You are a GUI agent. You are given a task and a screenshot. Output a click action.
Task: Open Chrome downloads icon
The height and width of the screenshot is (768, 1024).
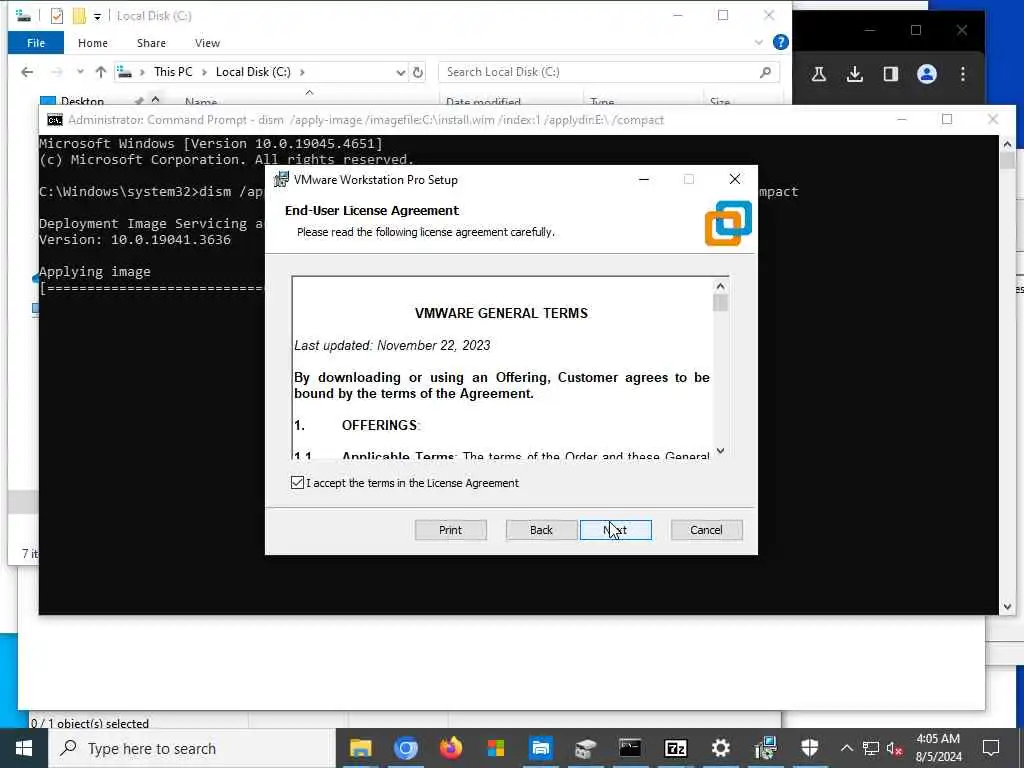(x=854, y=74)
